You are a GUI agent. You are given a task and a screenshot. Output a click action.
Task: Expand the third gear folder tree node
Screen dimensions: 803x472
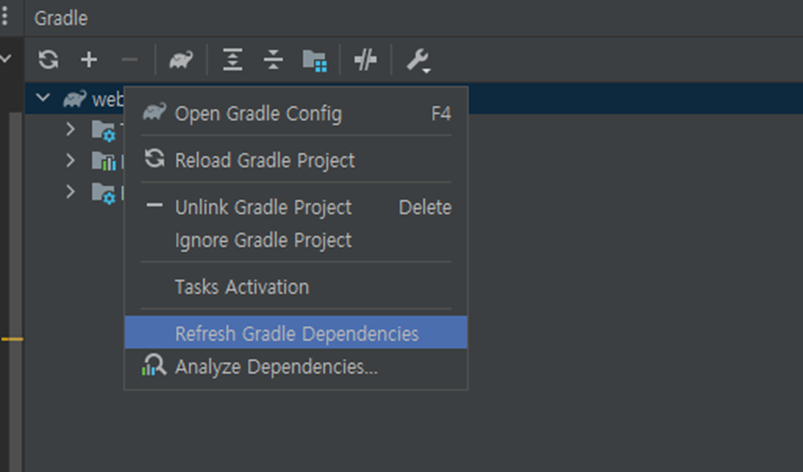coord(71,191)
